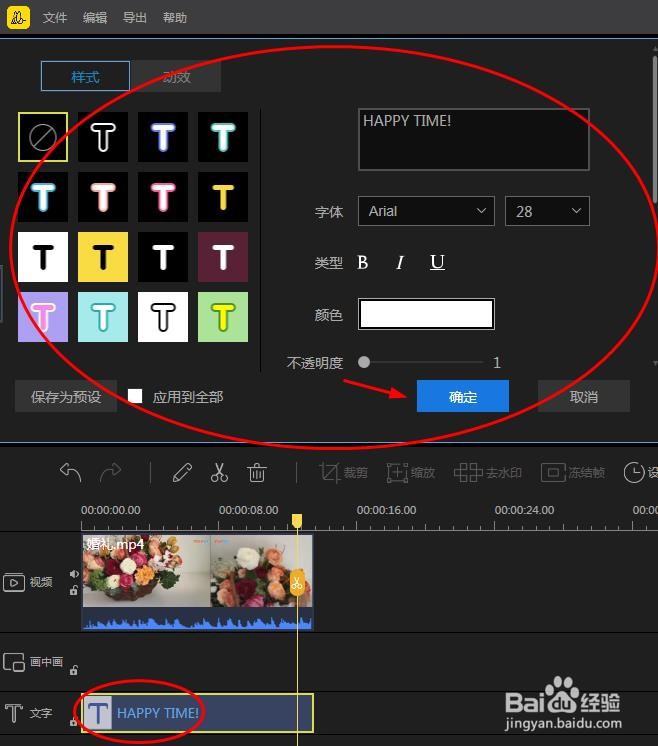Choose the yellow T on black style
The image size is (658, 746).
[x=223, y=197]
